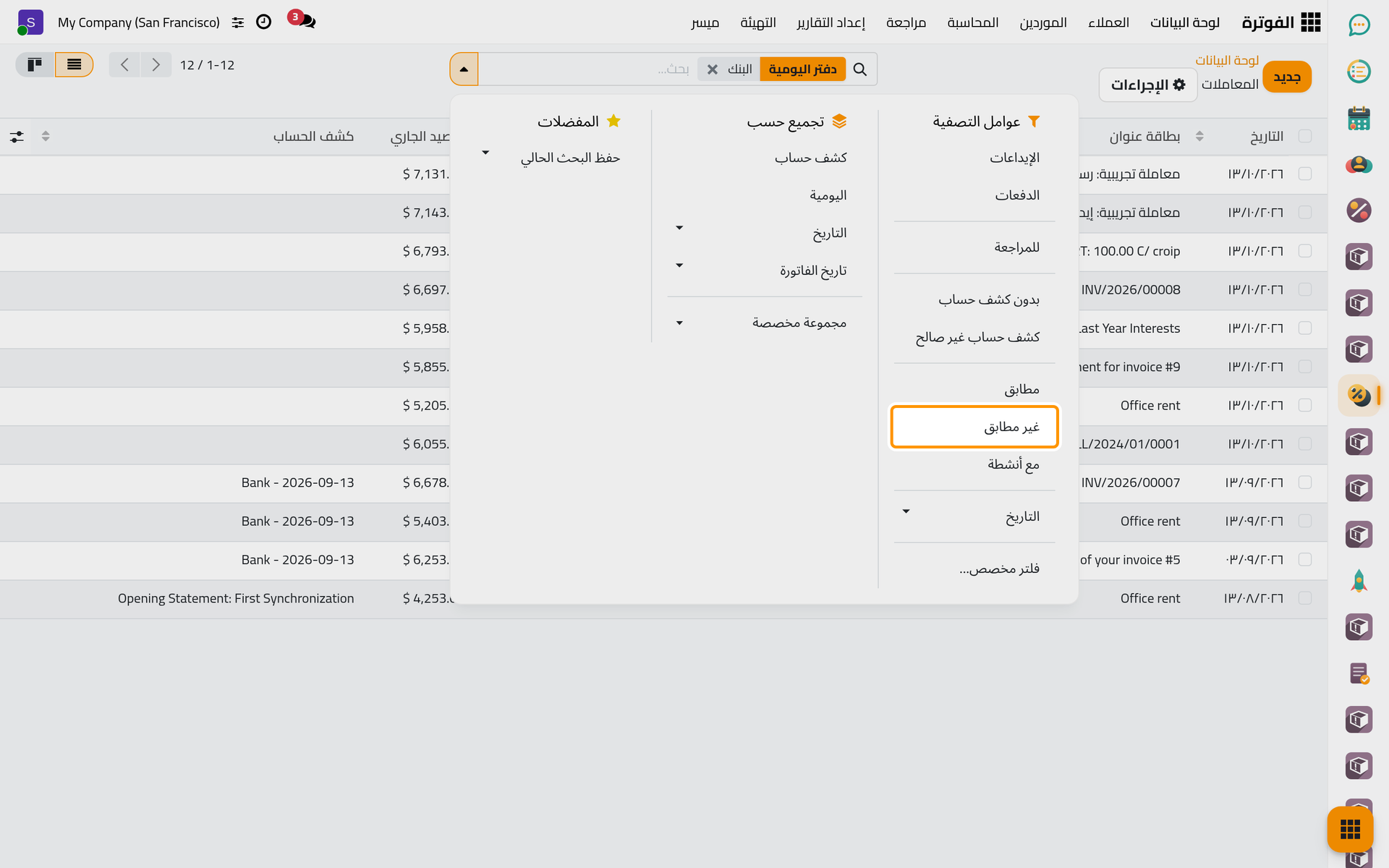The height and width of the screenshot is (868, 1389).
Task: Click the لوحة البيانات breadcrumb link
Action: (1227, 60)
